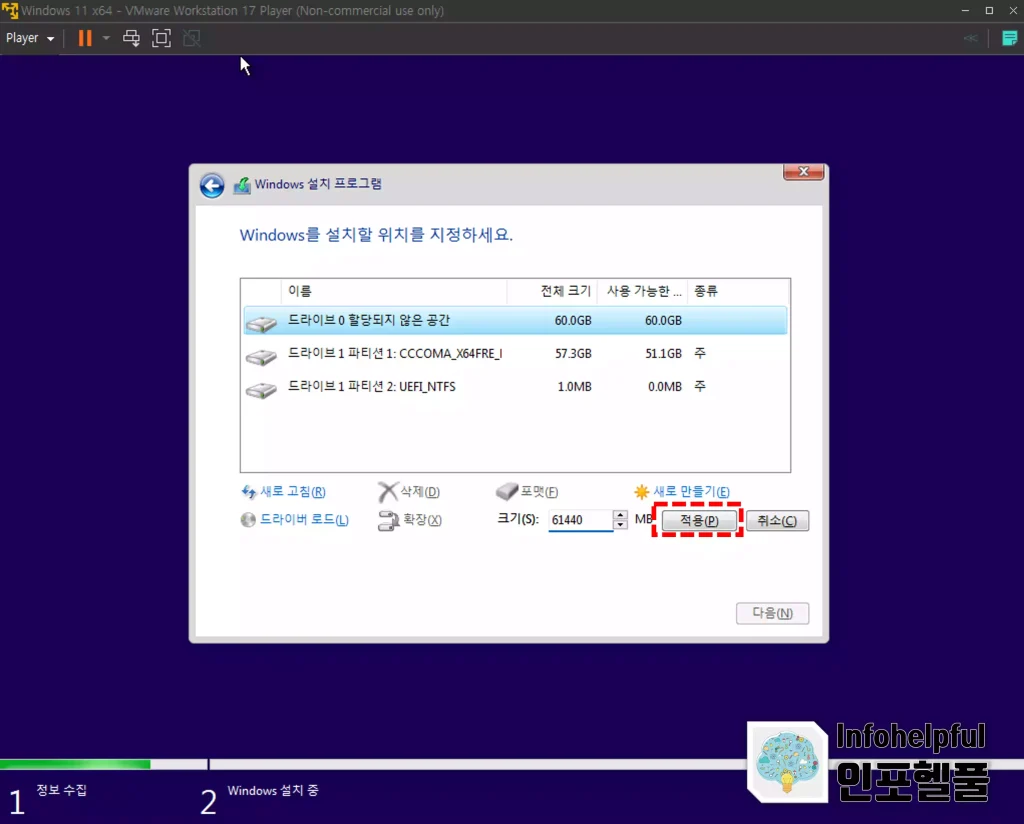This screenshot has height=824, width=1024.
Task: Click the drive icon for 드라이브 1 파티션 2
Action: pyautogui.click(x=261, y=390)
